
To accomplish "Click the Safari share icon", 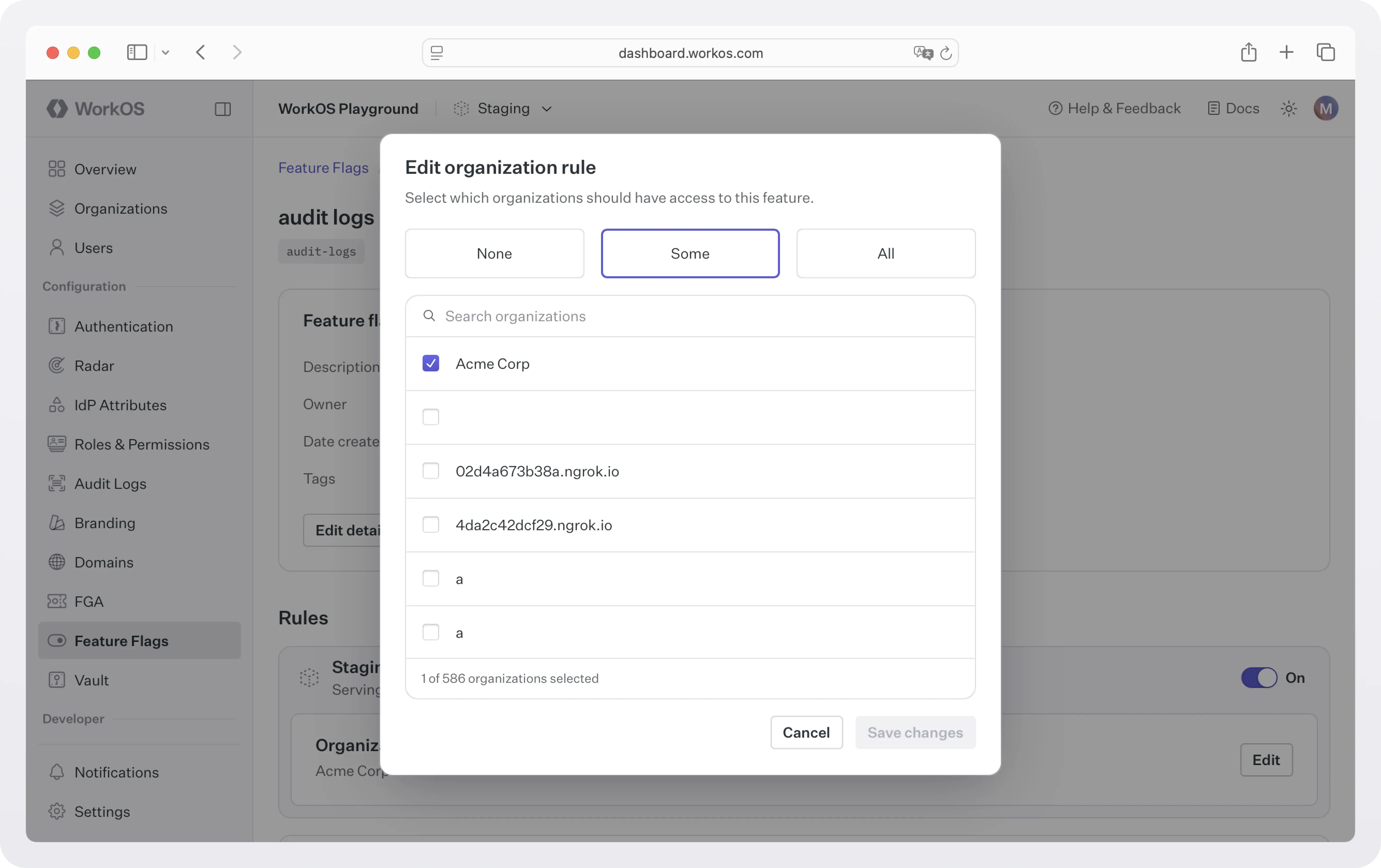I will point(1249,52).
